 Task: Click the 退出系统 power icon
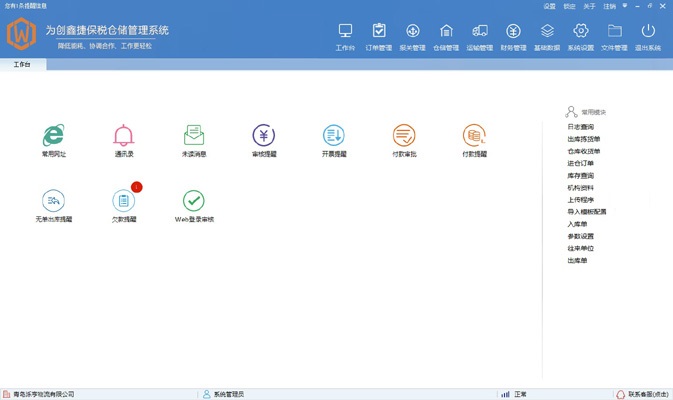tap(648, 36)
